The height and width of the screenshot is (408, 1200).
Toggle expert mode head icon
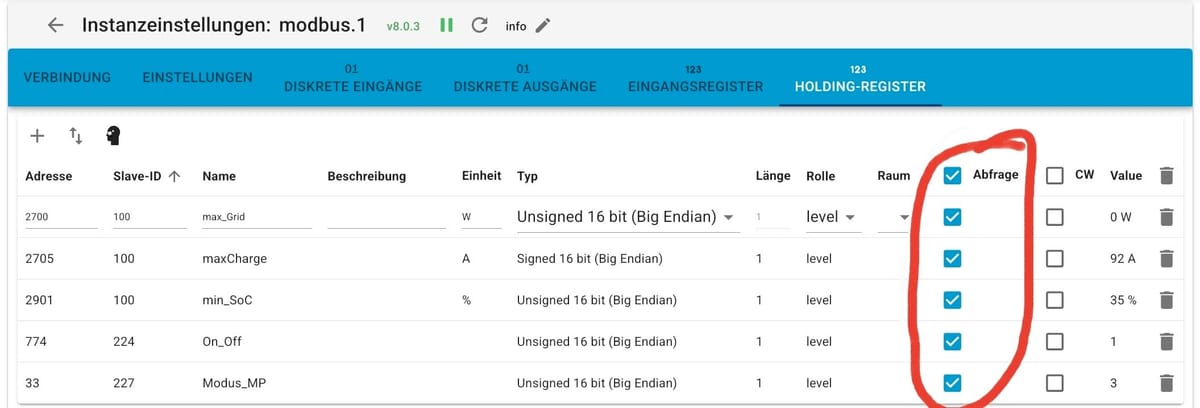coord(113,135)
